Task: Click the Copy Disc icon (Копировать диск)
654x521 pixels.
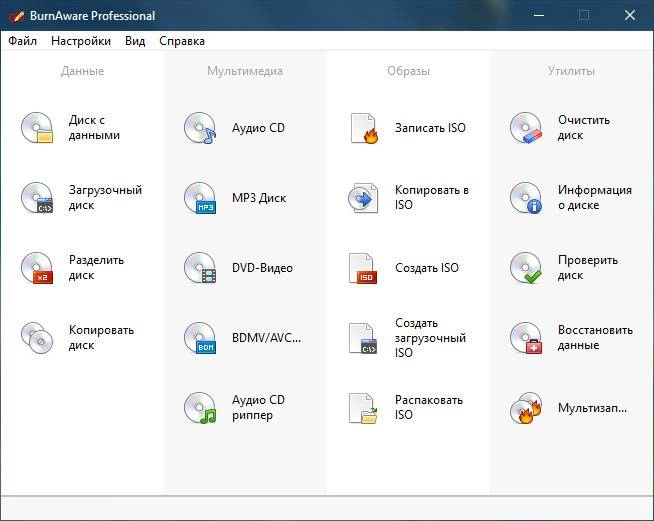Action: pyautogui.click(x=37, y=338)
